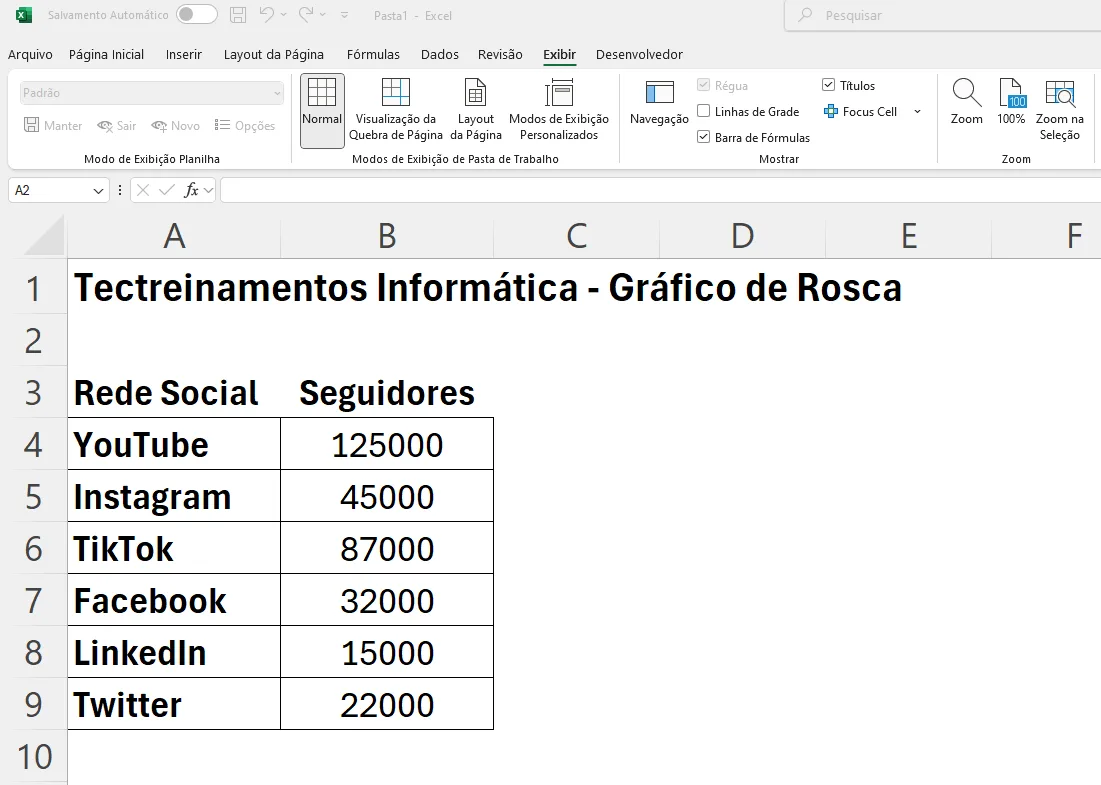The width and height of the screenshot is (1101, 785).
Task: Click the formula bar input area
Action: [660, 190]
